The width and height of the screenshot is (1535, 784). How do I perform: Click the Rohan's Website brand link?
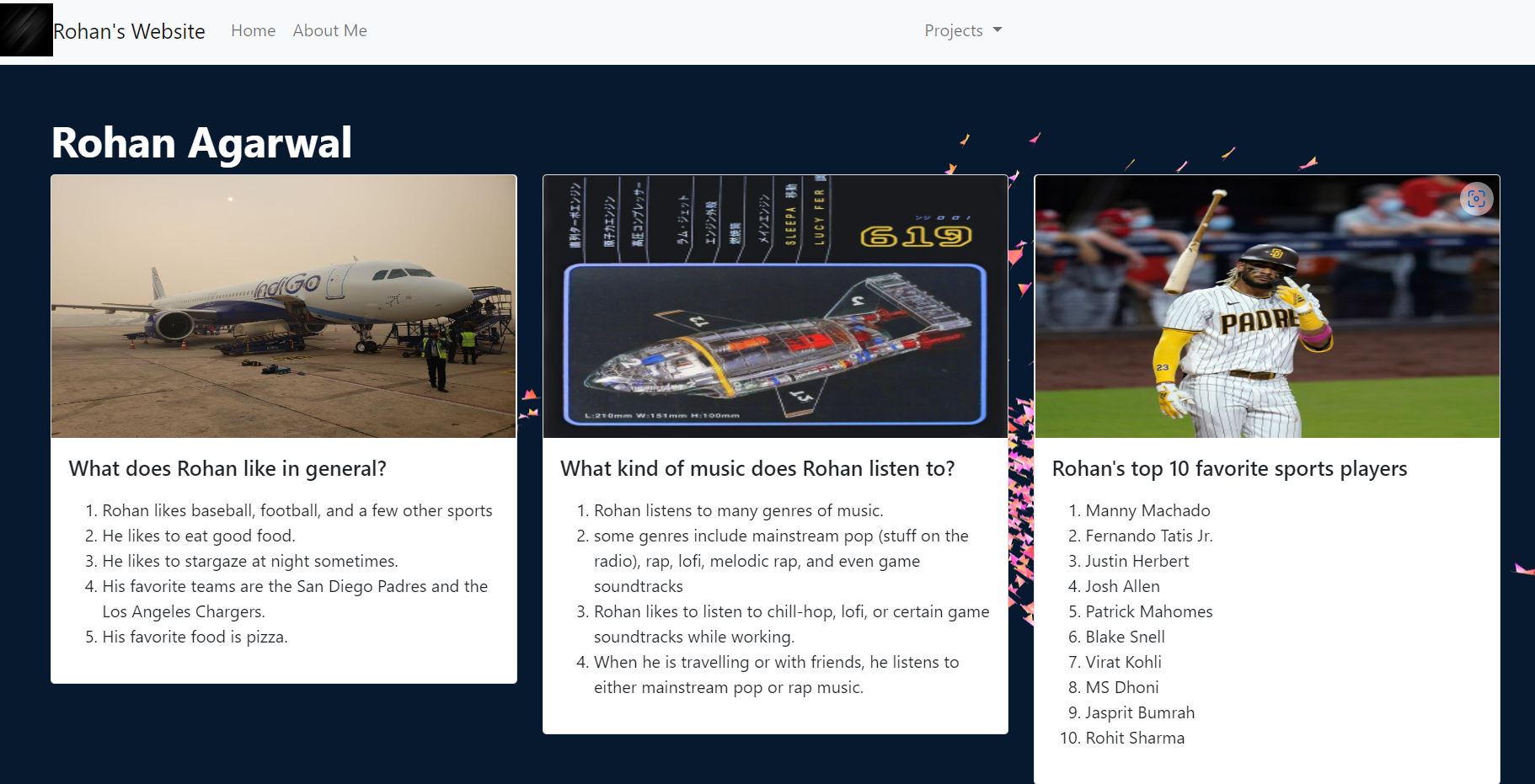(x=129, y=31)
